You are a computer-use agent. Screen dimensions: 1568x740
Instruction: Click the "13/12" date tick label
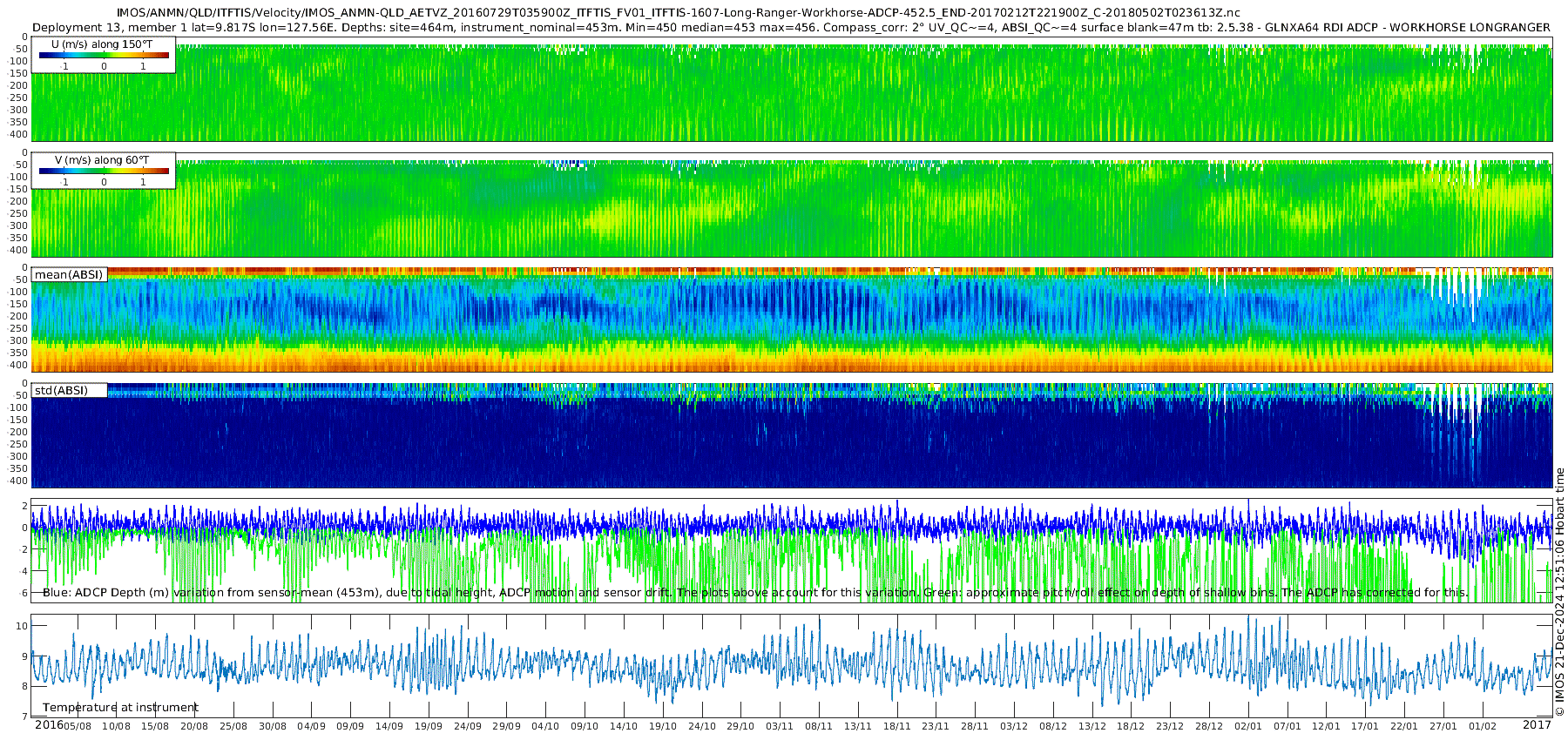(1092, 727)
